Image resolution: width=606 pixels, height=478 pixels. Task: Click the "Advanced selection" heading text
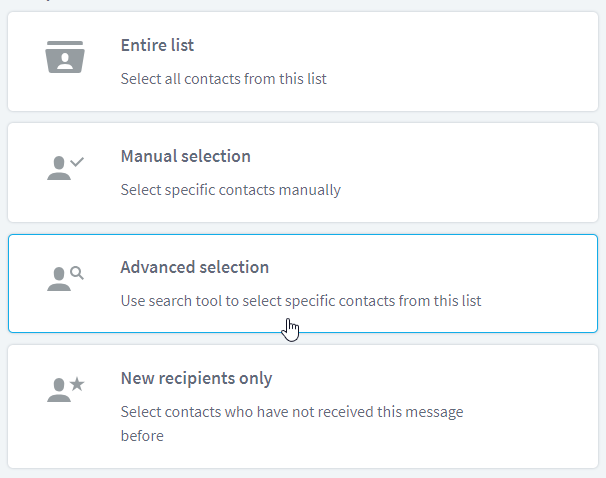pos(194,267)
